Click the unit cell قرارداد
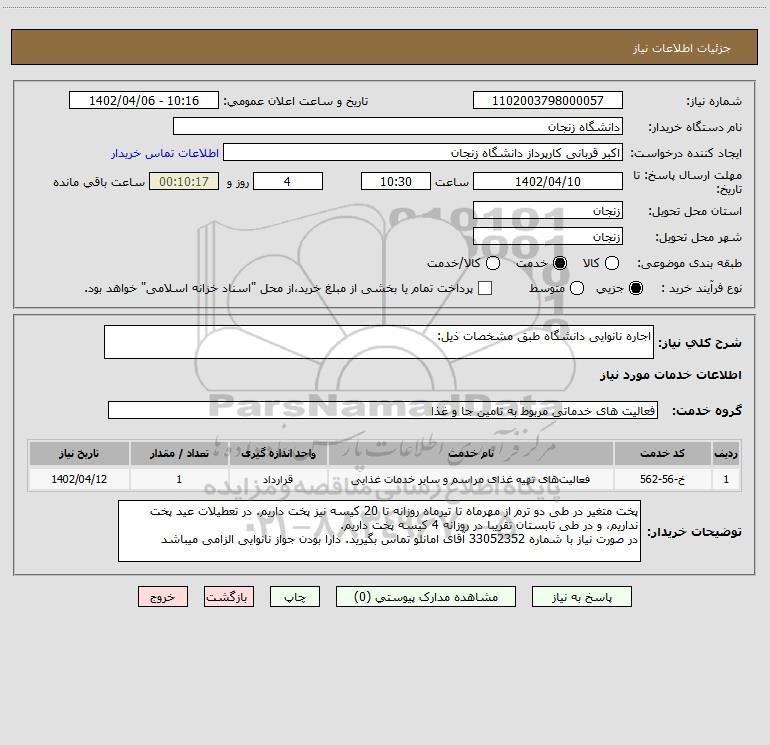 [x=278, y=479]
